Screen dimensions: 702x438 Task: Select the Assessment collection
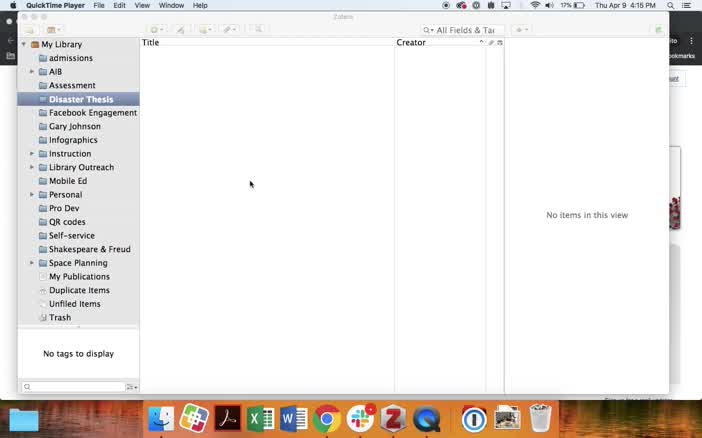pyautogui.click(x=72, y=86)
